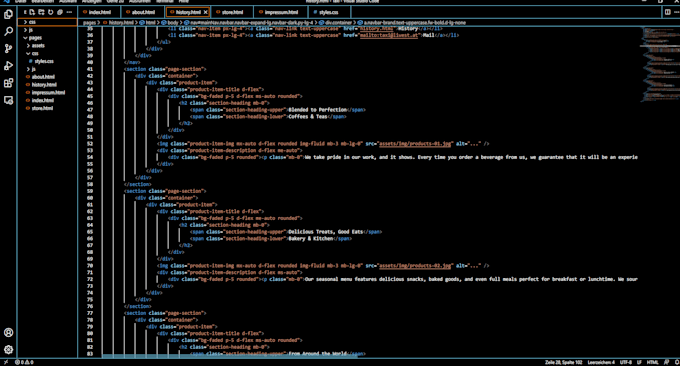Follow the products-02.jpg image path link
680x366 pixels.
pos(415,265)
